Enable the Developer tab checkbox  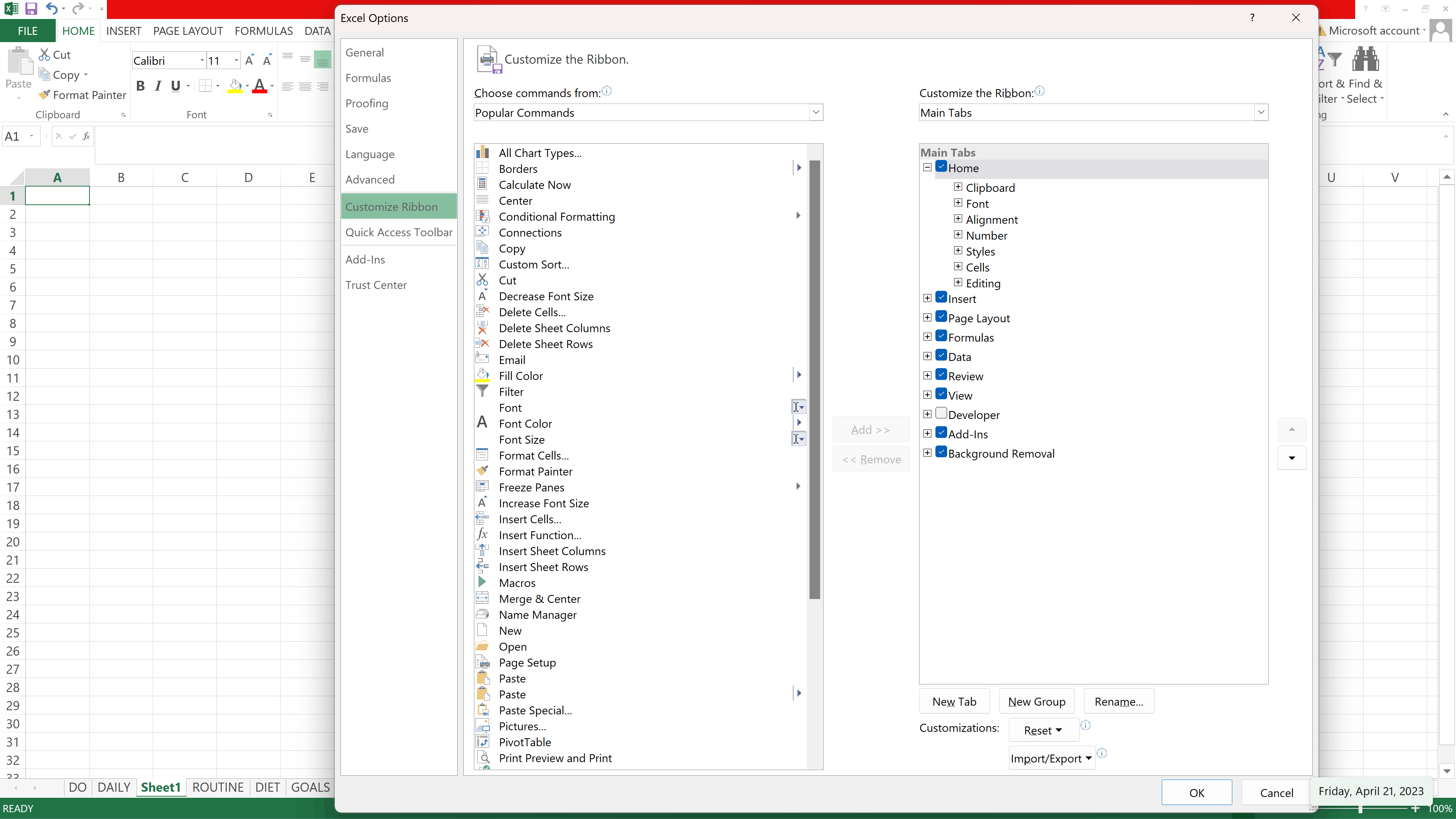click(x=941, y=414)
